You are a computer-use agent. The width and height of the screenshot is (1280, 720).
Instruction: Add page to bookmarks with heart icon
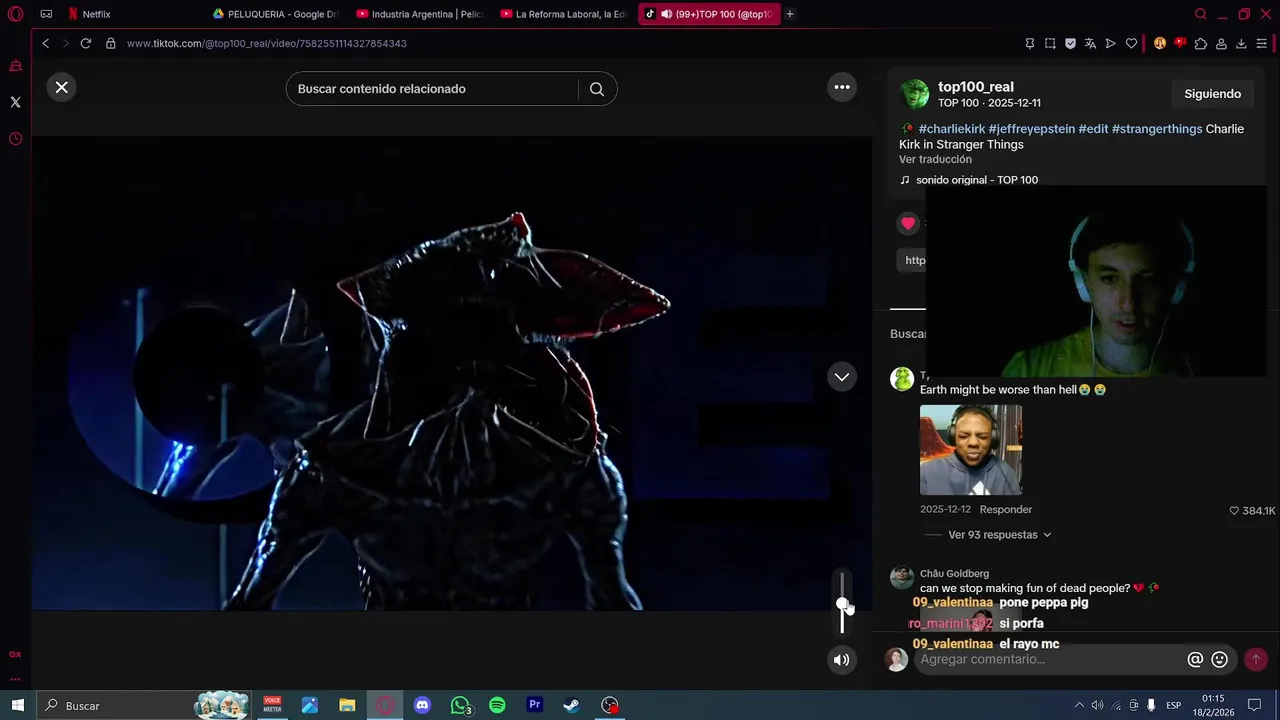point(1131,43)
